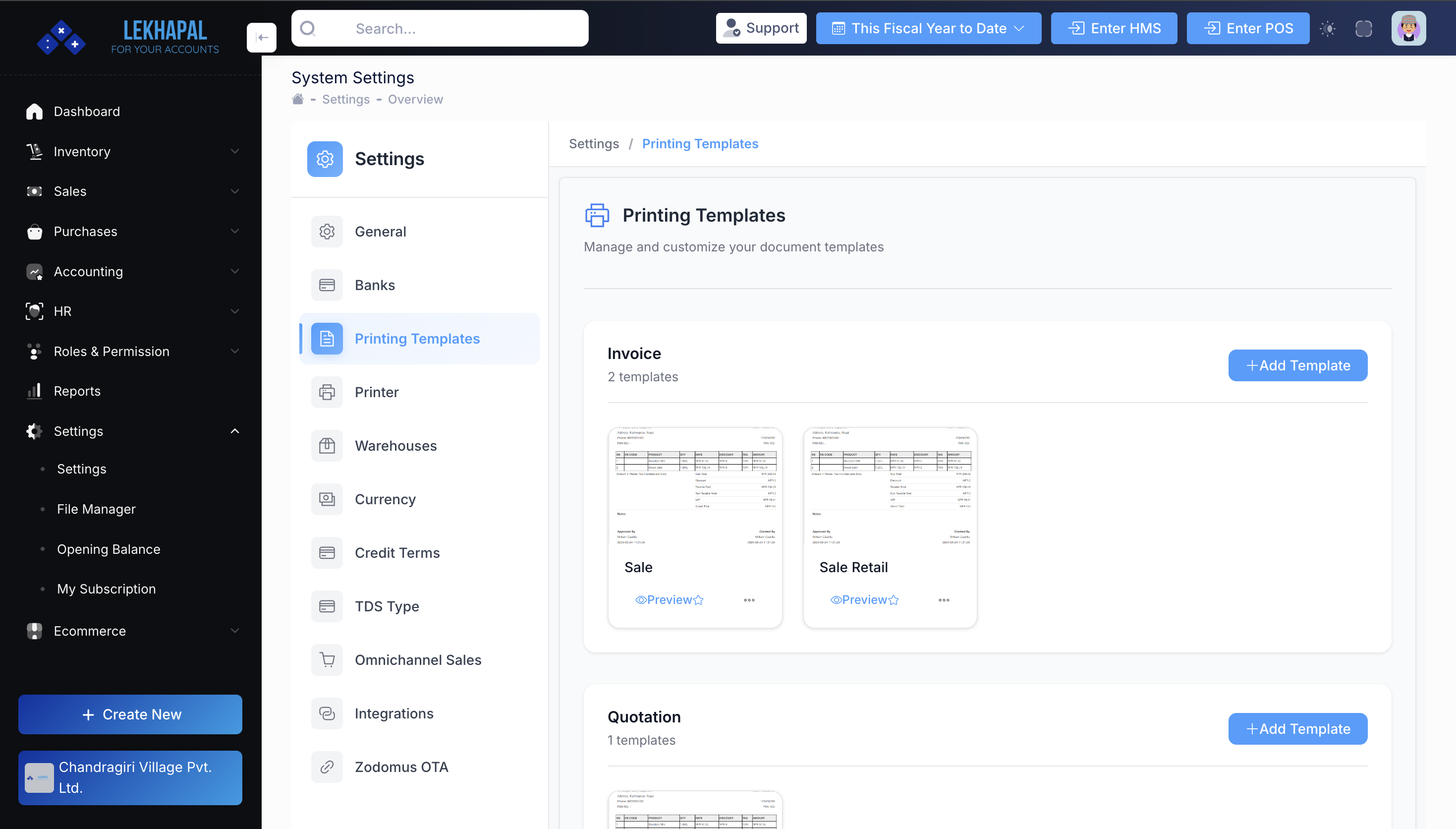Screen dimensions: 1456x829
Task: Star the Sale Retail template as default
Action: click(894, 600)
